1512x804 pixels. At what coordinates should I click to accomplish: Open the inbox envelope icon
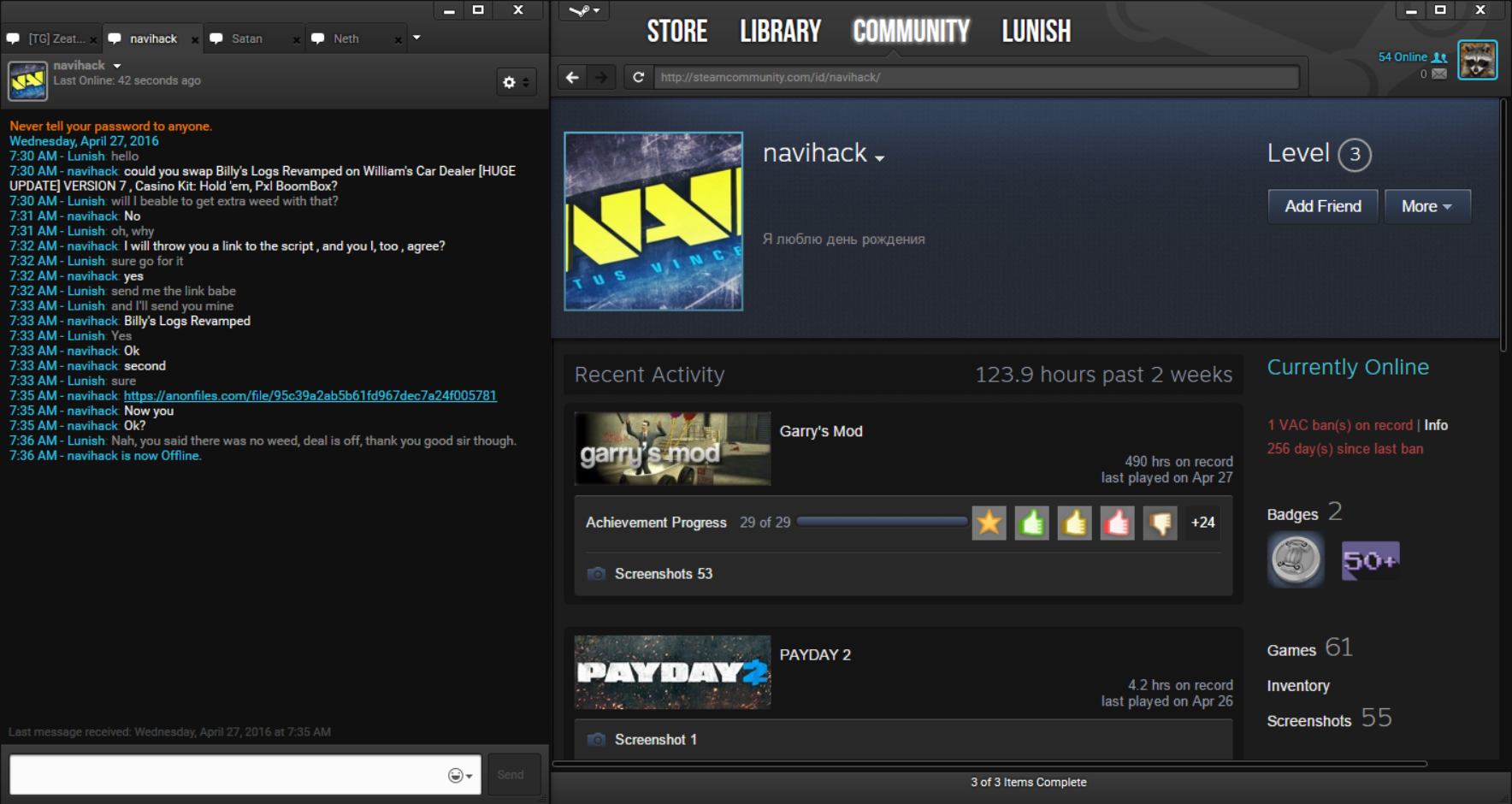pos(1439,74)
